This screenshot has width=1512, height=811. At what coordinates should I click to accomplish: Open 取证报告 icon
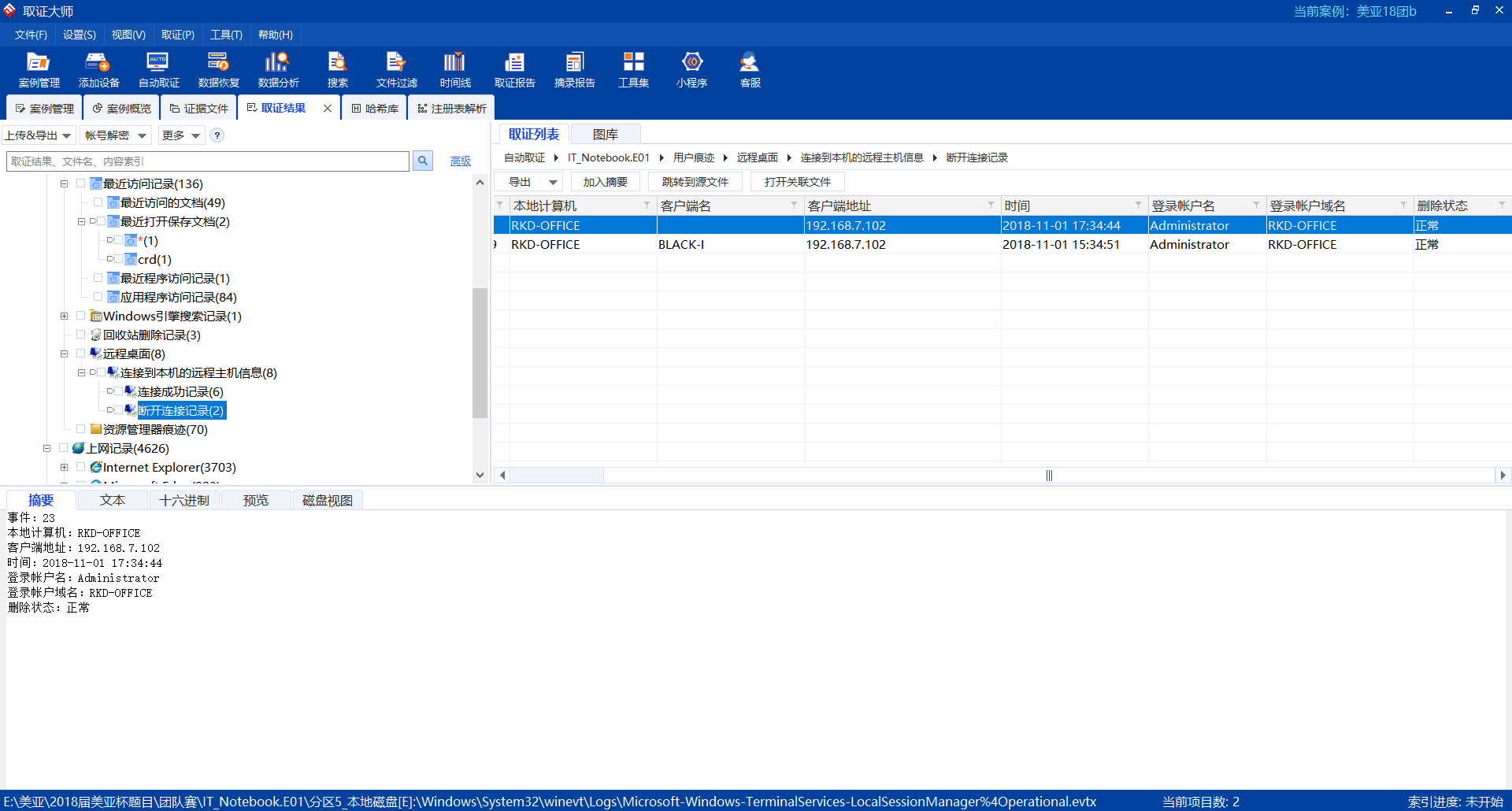pos(514,70)
